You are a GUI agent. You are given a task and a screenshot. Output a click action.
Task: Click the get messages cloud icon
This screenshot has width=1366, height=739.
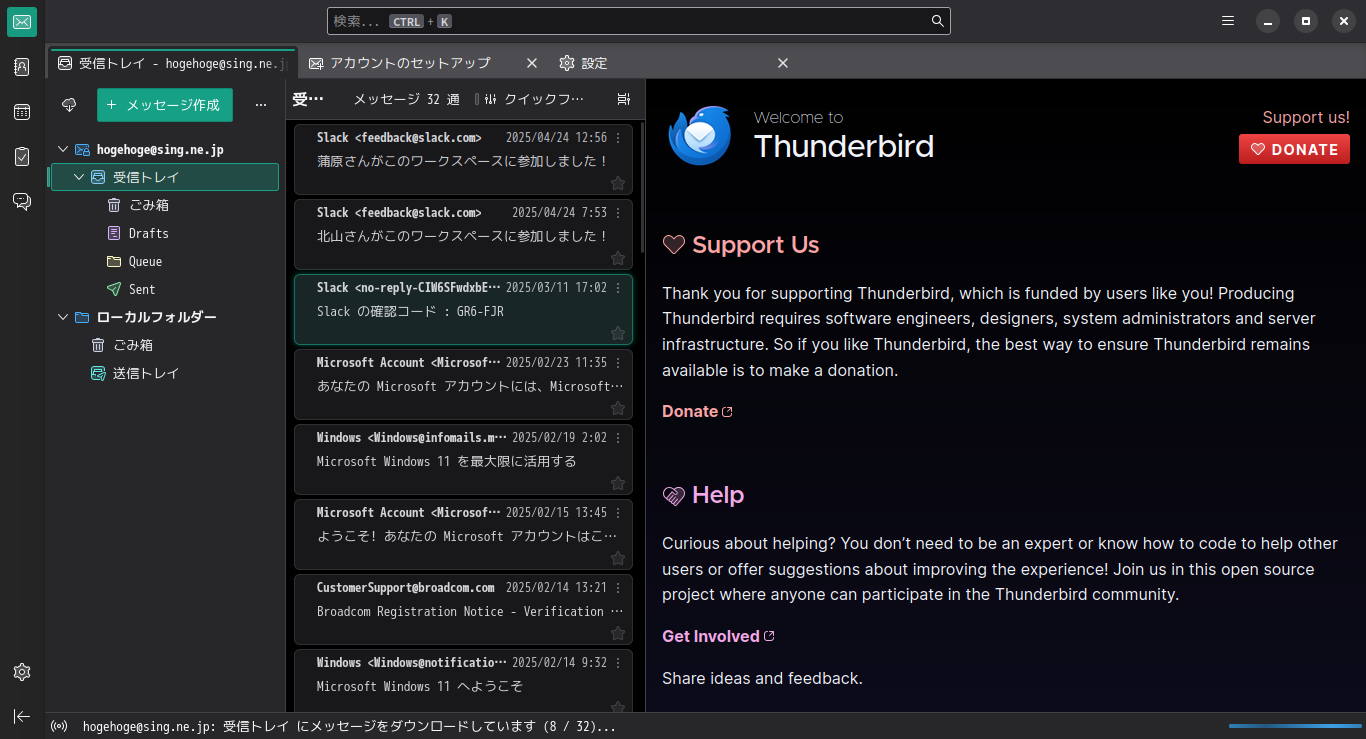pyautogui.click(x=69, y=105)
